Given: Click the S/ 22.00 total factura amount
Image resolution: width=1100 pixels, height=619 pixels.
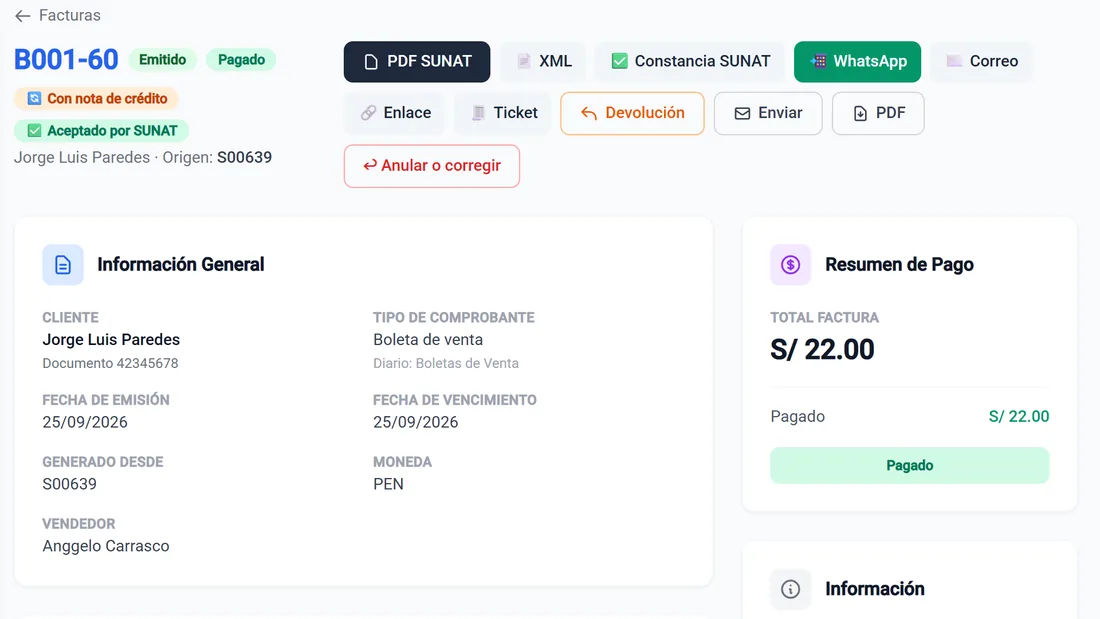Looking at the screenshot, I should [x=822, y=350].
